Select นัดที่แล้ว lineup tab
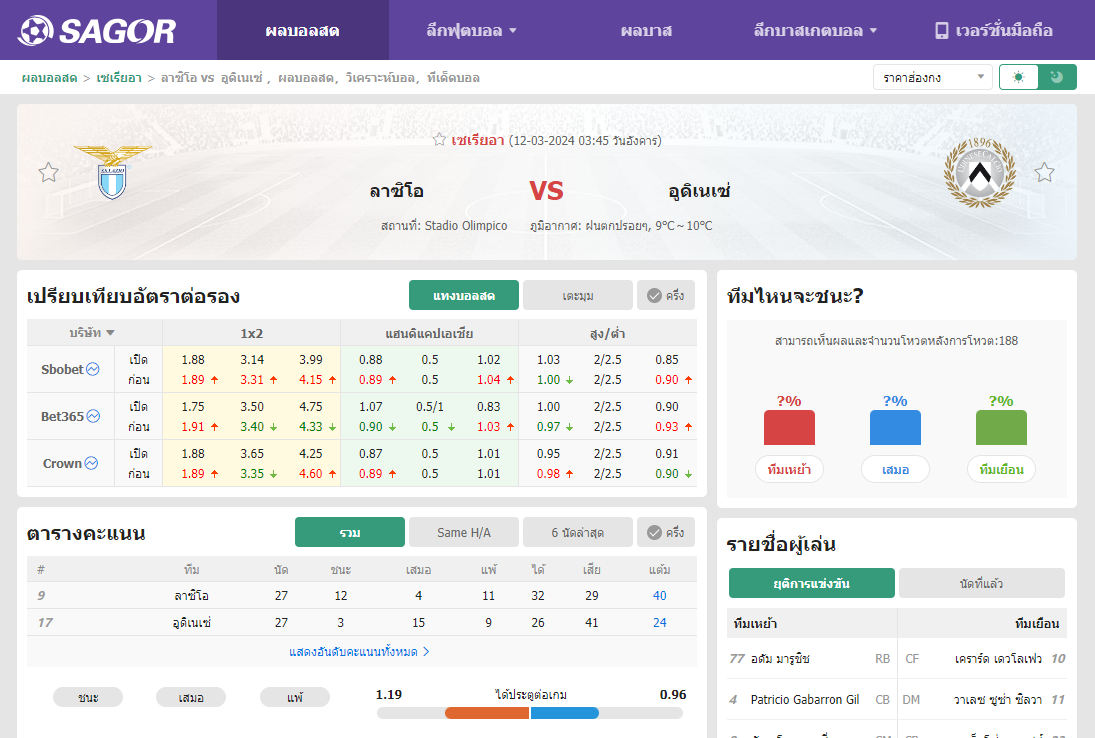Image resolution: width=1095 pixels, height=738 pixels. point(981,583)
